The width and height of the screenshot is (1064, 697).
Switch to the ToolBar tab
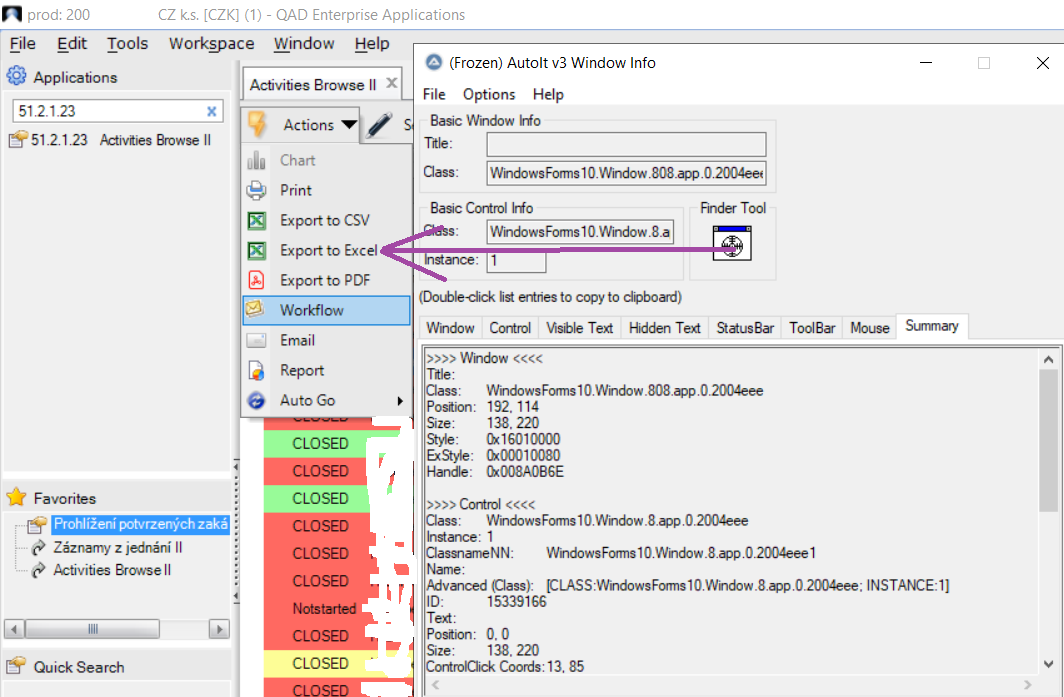812,328
